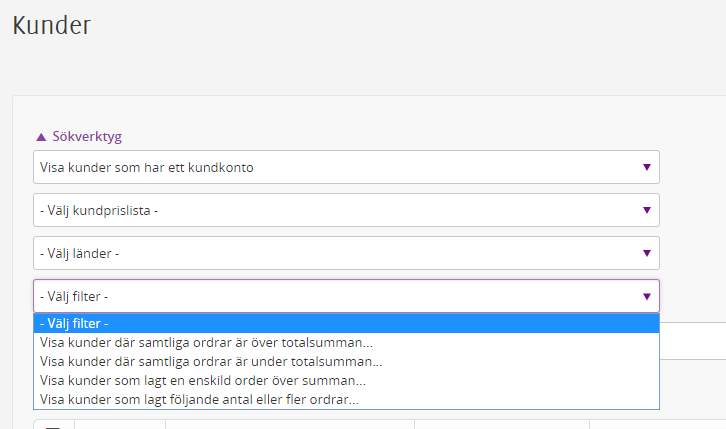Click arrow icon of Välj filter dropdown
726x429 pixels.
647,296
